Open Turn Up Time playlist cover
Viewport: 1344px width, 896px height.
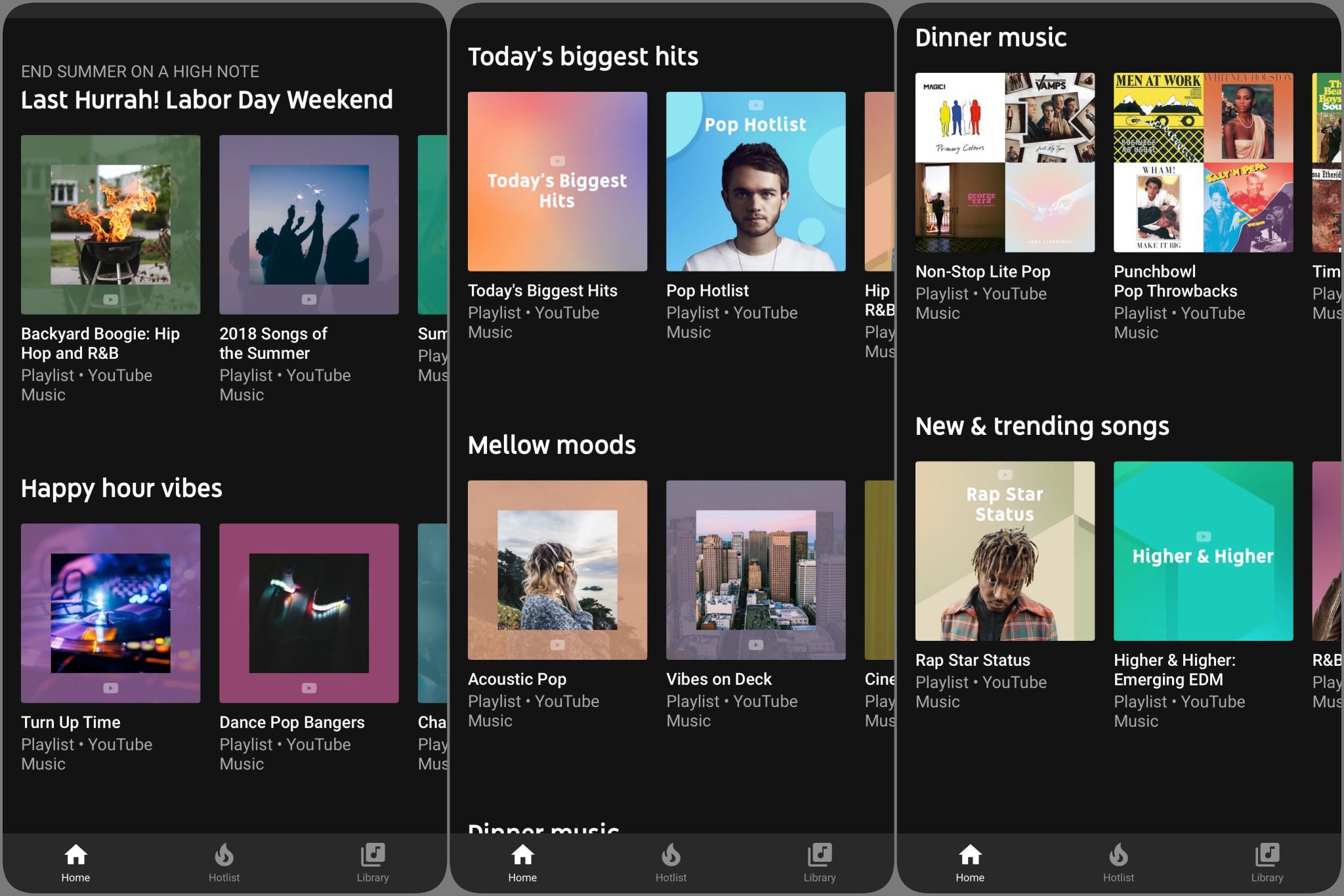(111, 613)
